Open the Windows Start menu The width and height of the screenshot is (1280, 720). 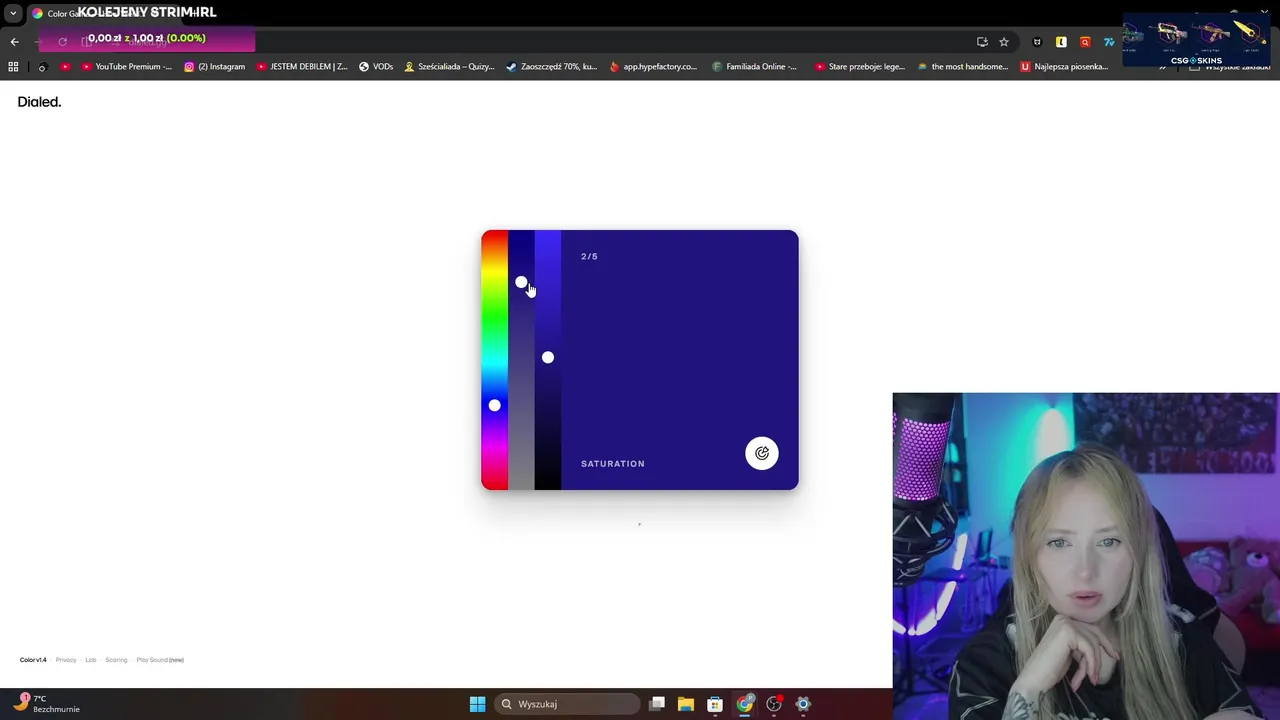477,704
